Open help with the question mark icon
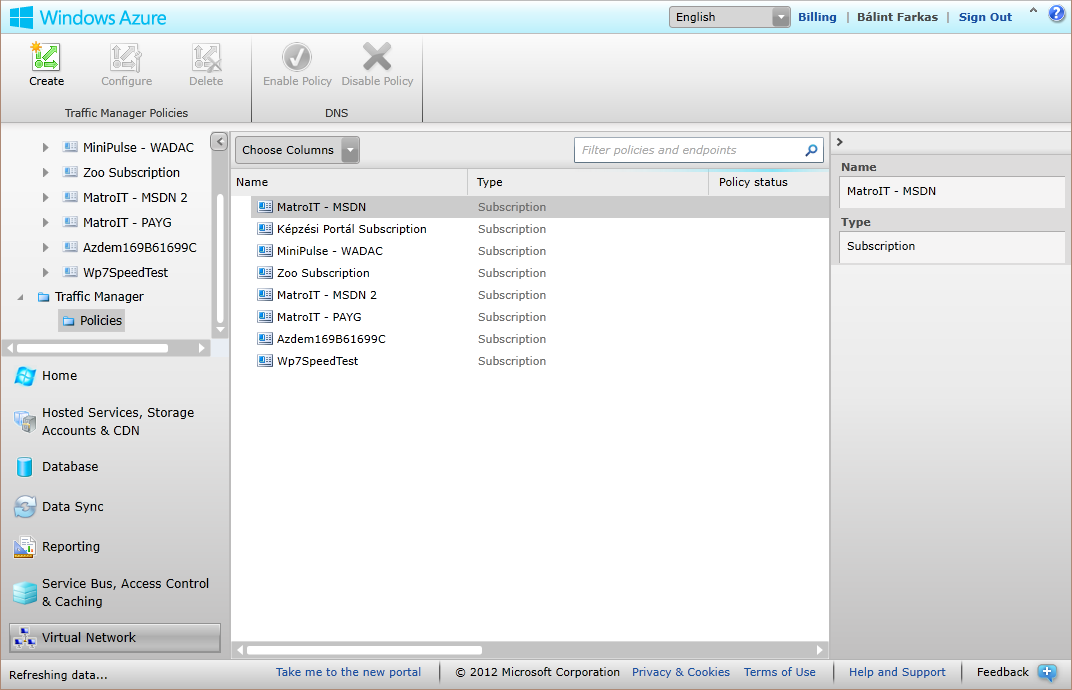 click(x=1057, y=12)
